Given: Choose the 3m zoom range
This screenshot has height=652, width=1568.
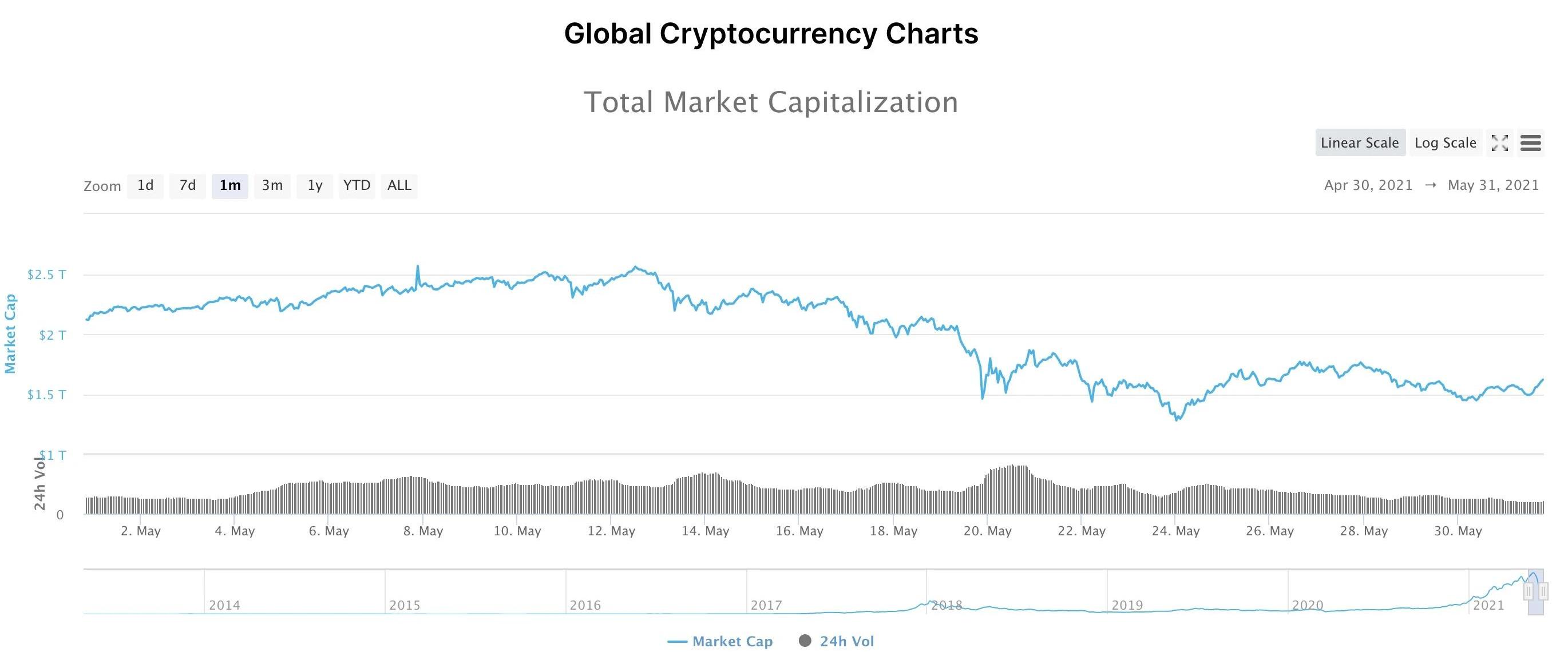Looking at the screenshot, I should click(272, 185).
